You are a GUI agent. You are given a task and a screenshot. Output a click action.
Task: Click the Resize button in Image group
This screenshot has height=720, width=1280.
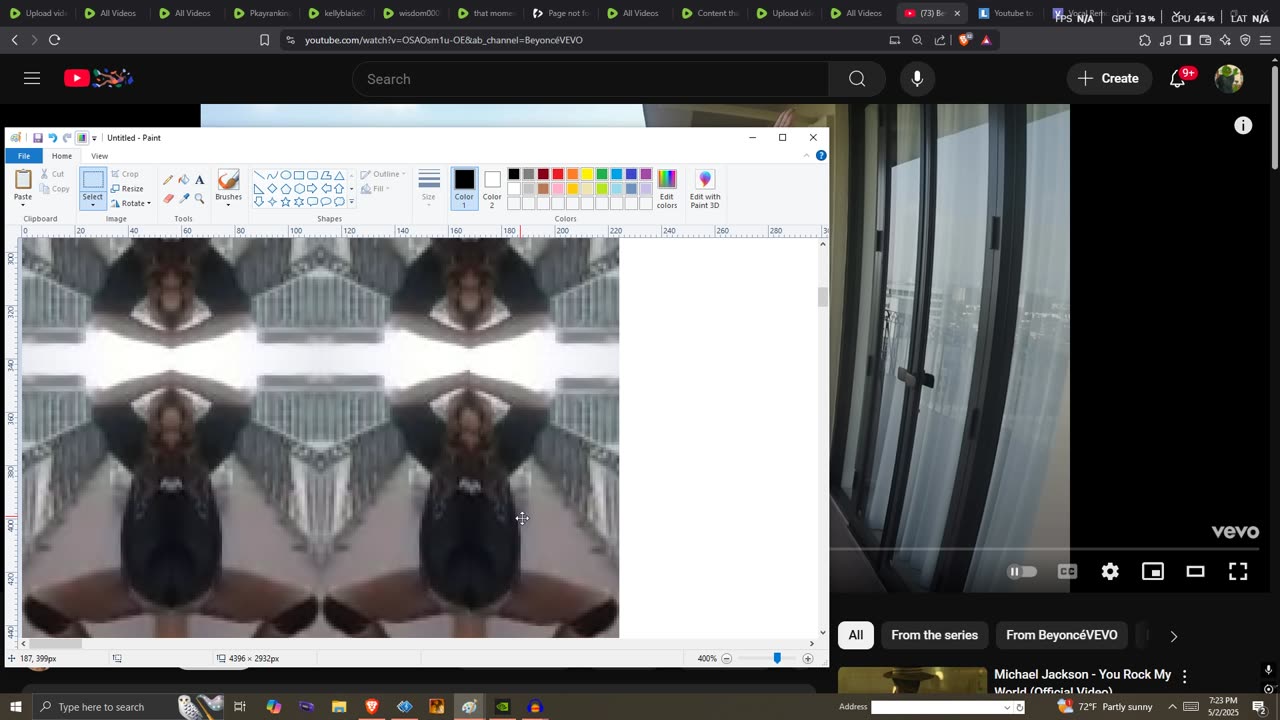tap(127, 188)
